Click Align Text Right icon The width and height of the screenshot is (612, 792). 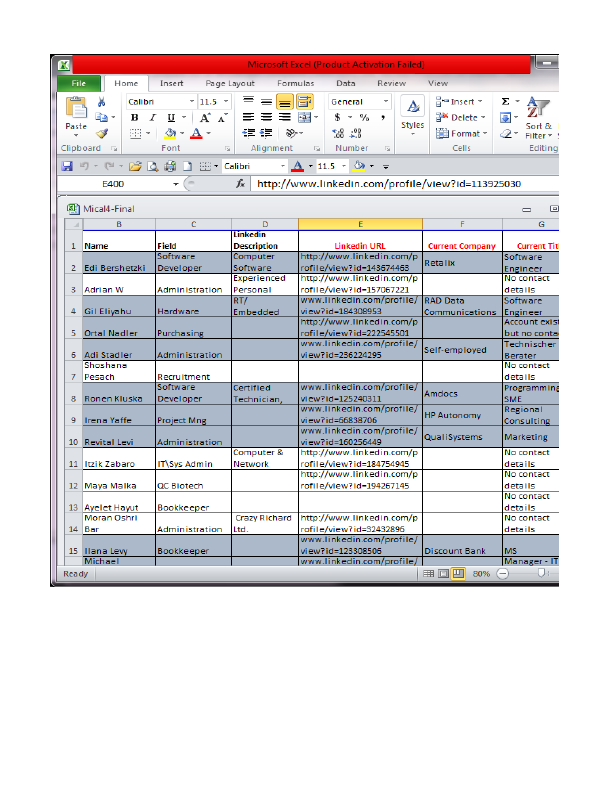(x=285, y=117)
